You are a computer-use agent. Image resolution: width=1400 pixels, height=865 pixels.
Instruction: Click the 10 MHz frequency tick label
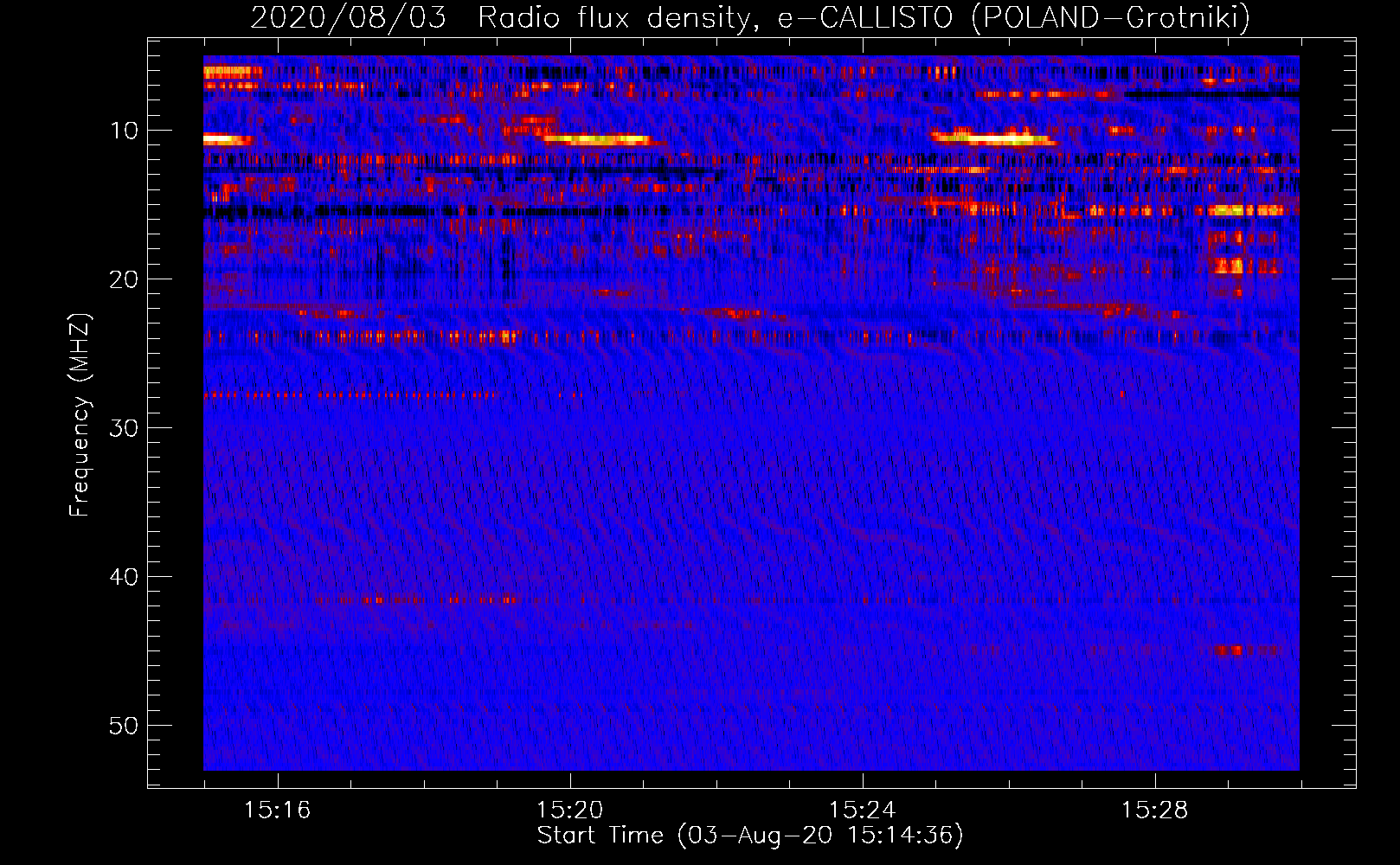(124, 131)
